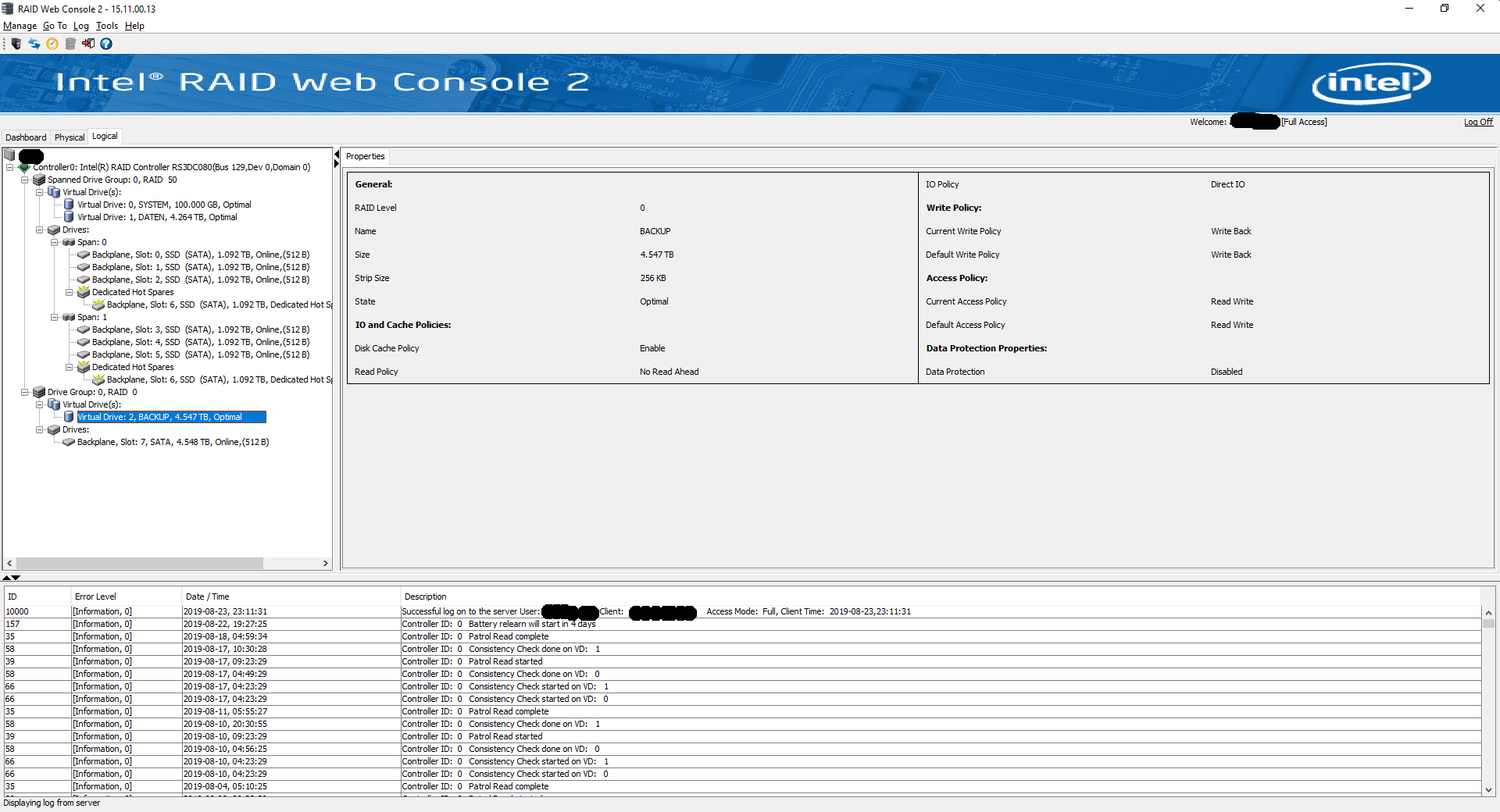The width and height of the screenshot is (1500, 812).
Task: Select log row ID 10000 successful log on
Action: point(742,611)
